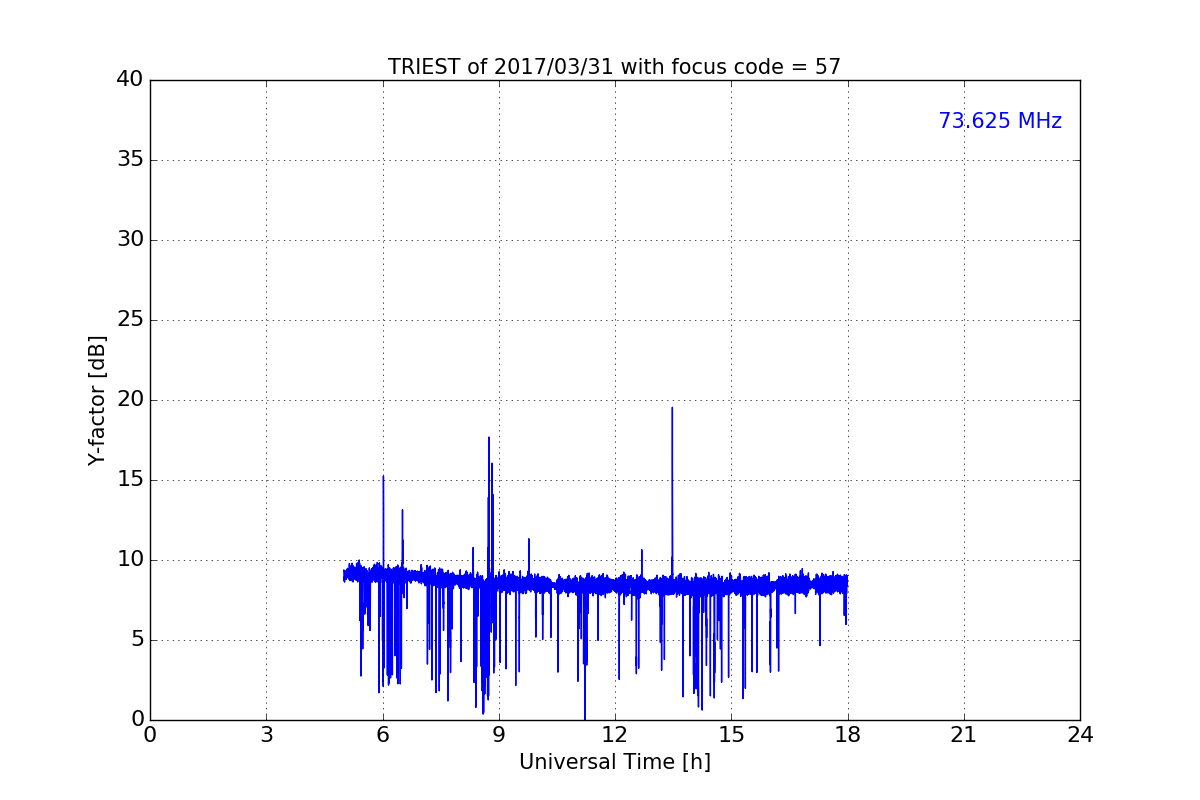The image size is (1200, 800).
Task: Click the y-axis tick label '20'
Action: click(130, 400)
